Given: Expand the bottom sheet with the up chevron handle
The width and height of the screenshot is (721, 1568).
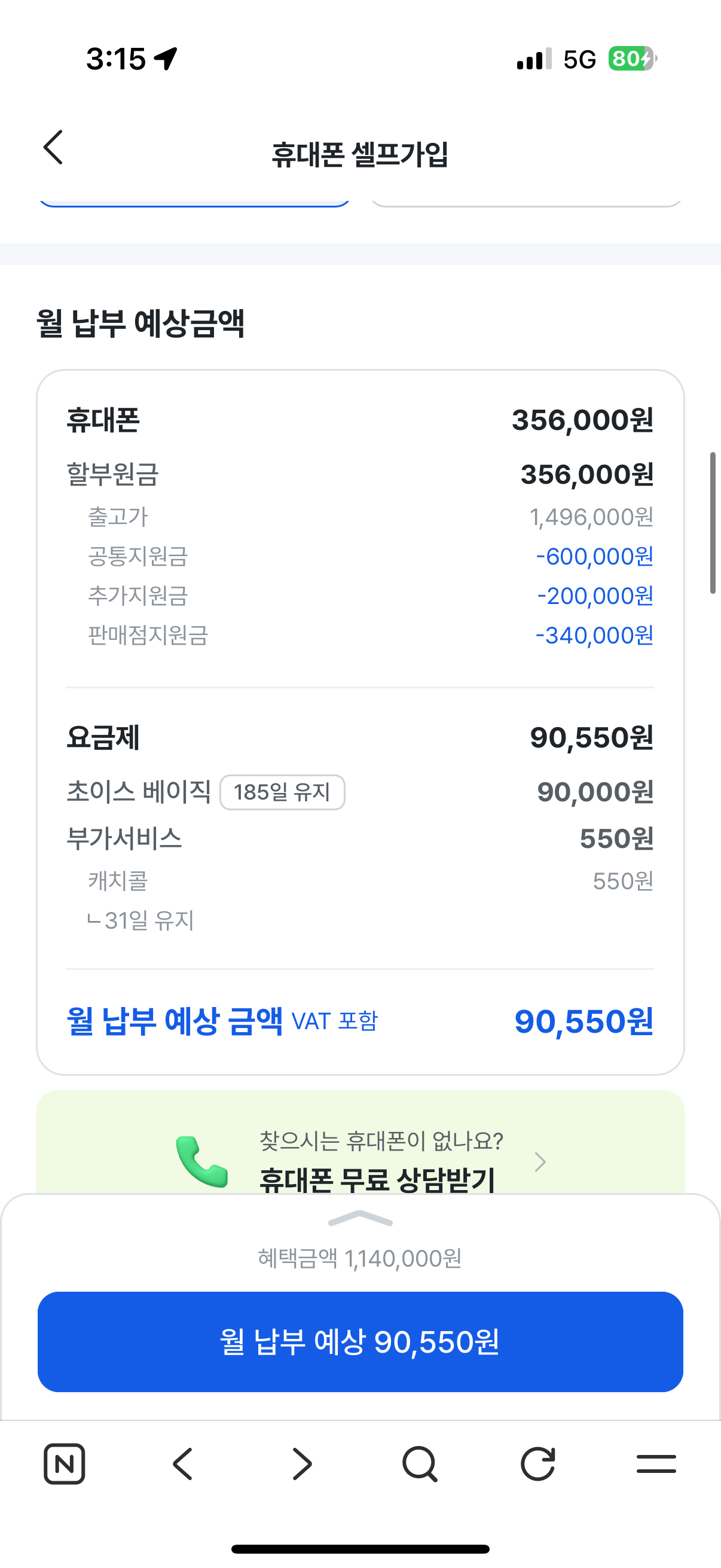Looking at the screenshot, I should click(360, 1218).
